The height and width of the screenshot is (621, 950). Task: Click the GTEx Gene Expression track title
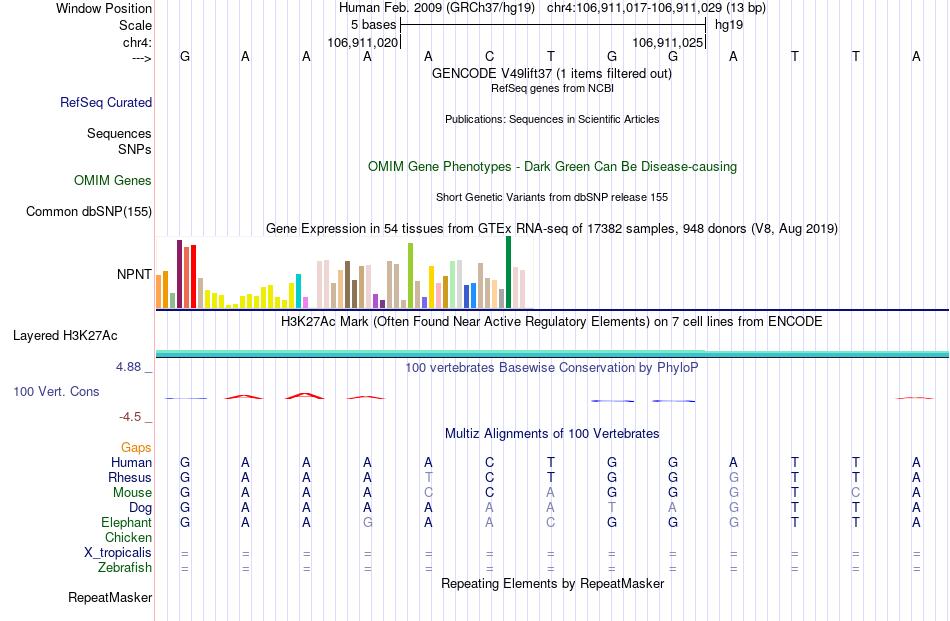click(x=552, y=228)
